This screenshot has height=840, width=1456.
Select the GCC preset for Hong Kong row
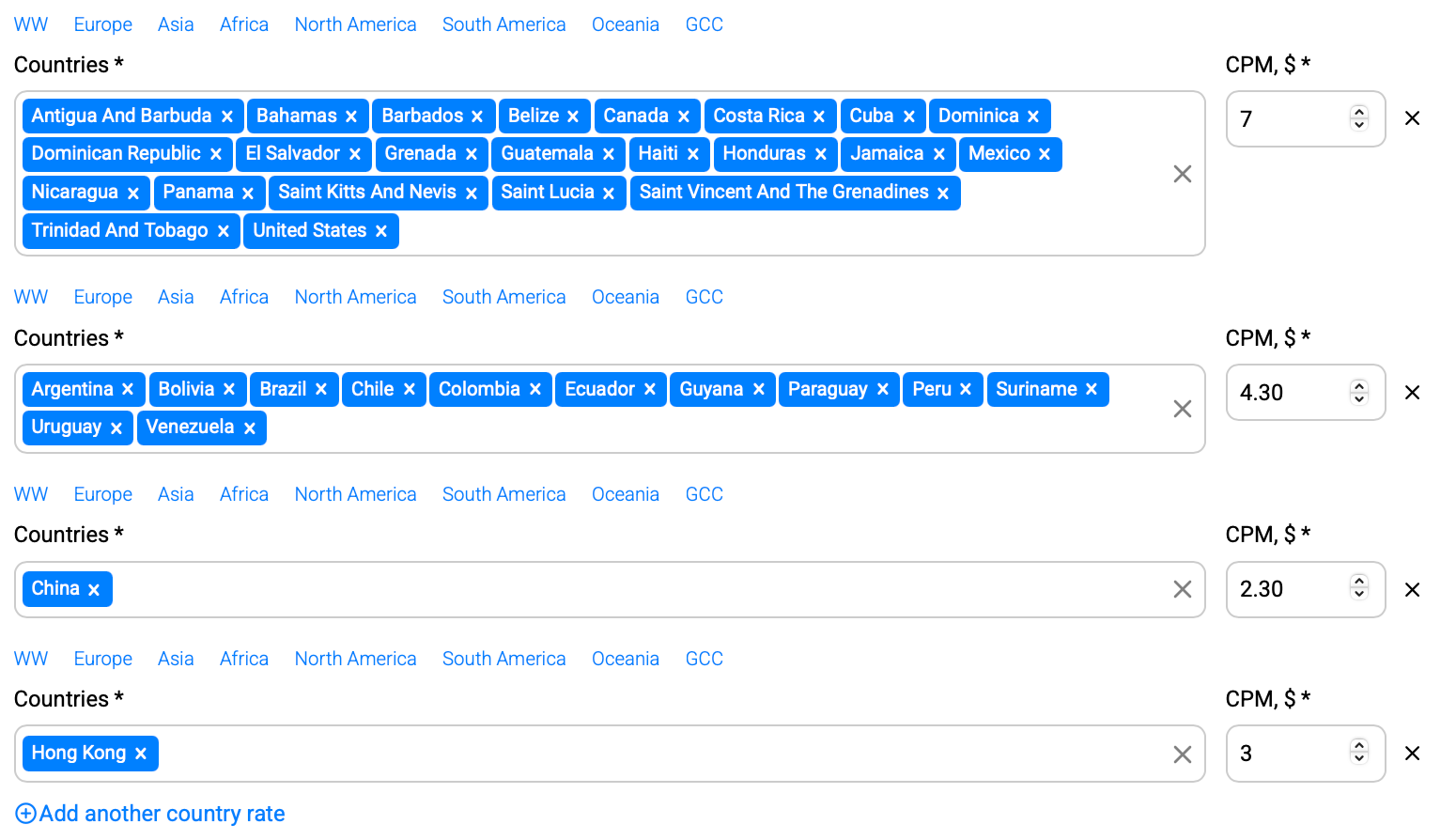click(704, 659)
